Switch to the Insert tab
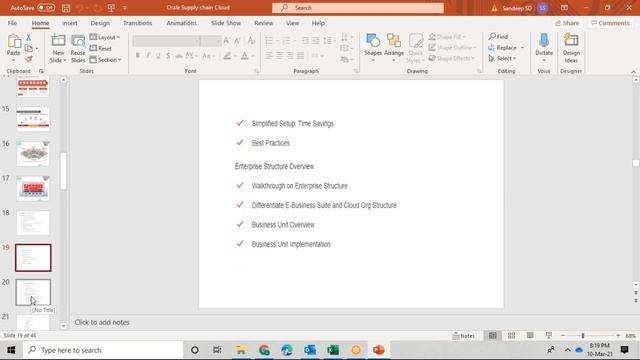640x360 pixels. pyautogui.click(x=70, y=23)
